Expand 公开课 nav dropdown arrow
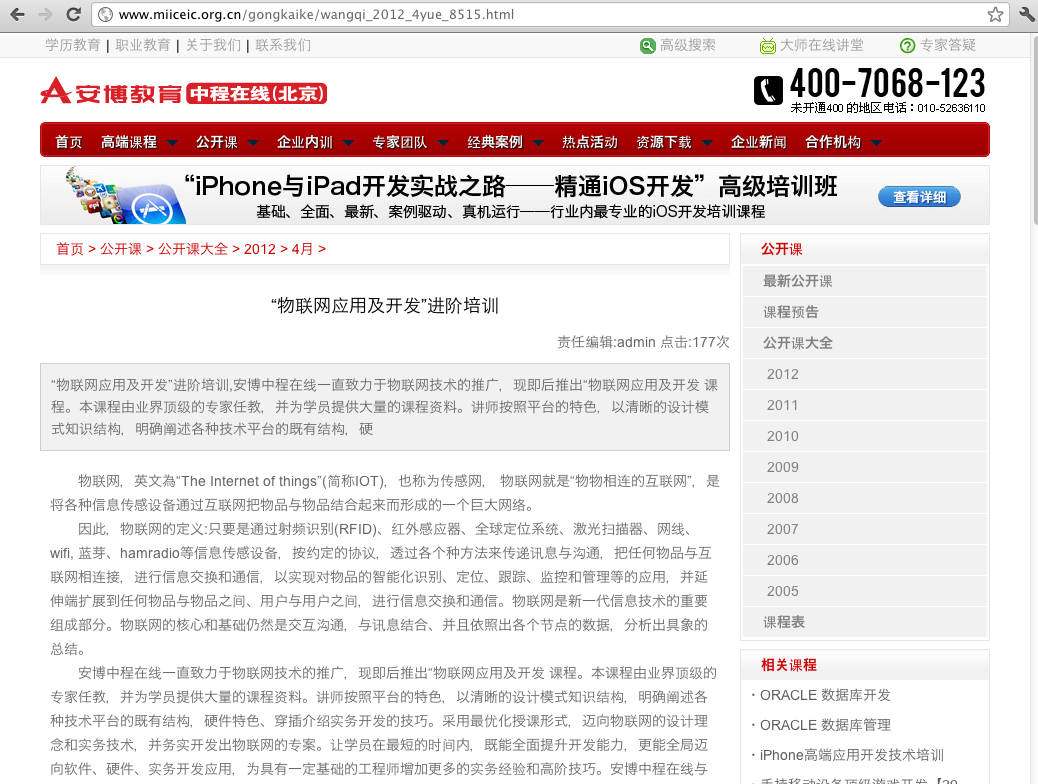Image resolution: width=1038 pixels, height=784 pixels. tap(252, 142)
